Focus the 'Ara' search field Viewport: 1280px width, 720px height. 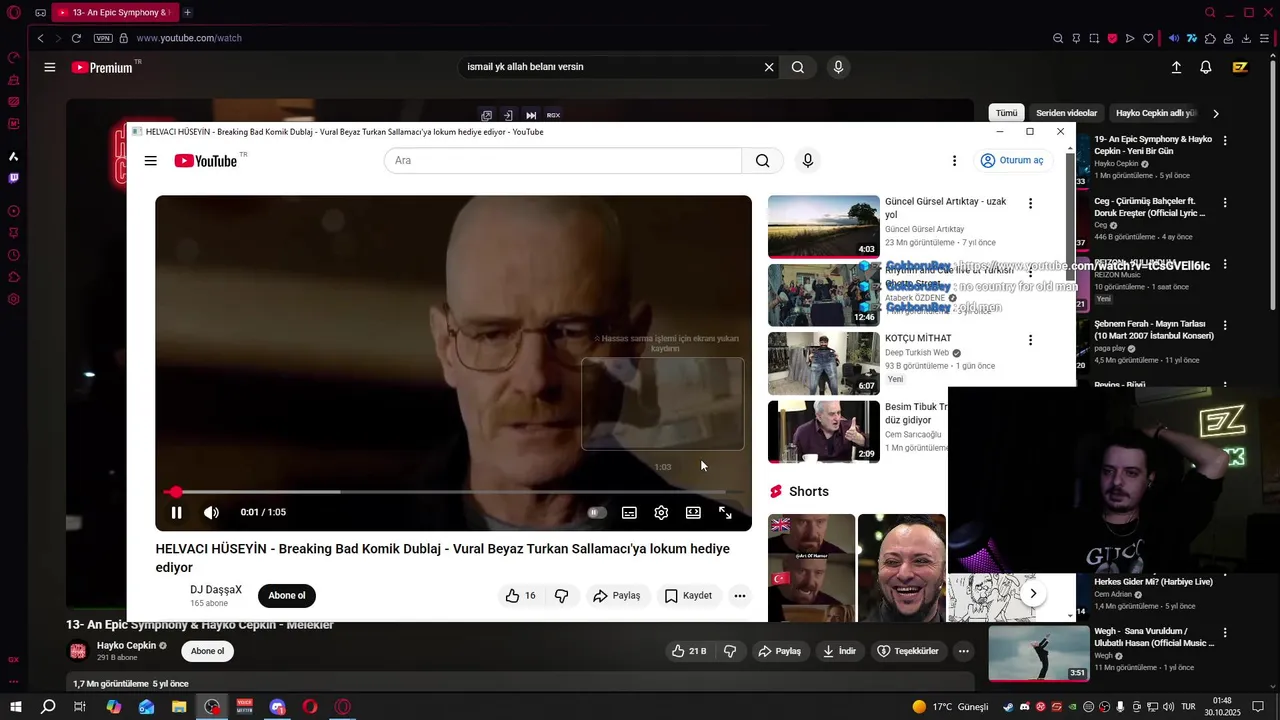point(563,161)
